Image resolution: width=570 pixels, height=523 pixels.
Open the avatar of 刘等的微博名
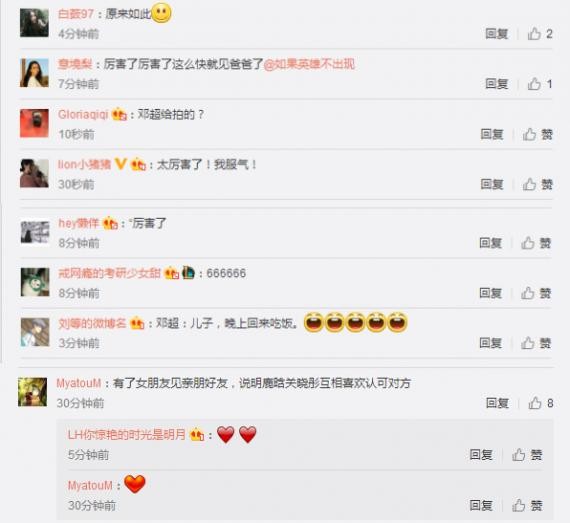(35, 332)
